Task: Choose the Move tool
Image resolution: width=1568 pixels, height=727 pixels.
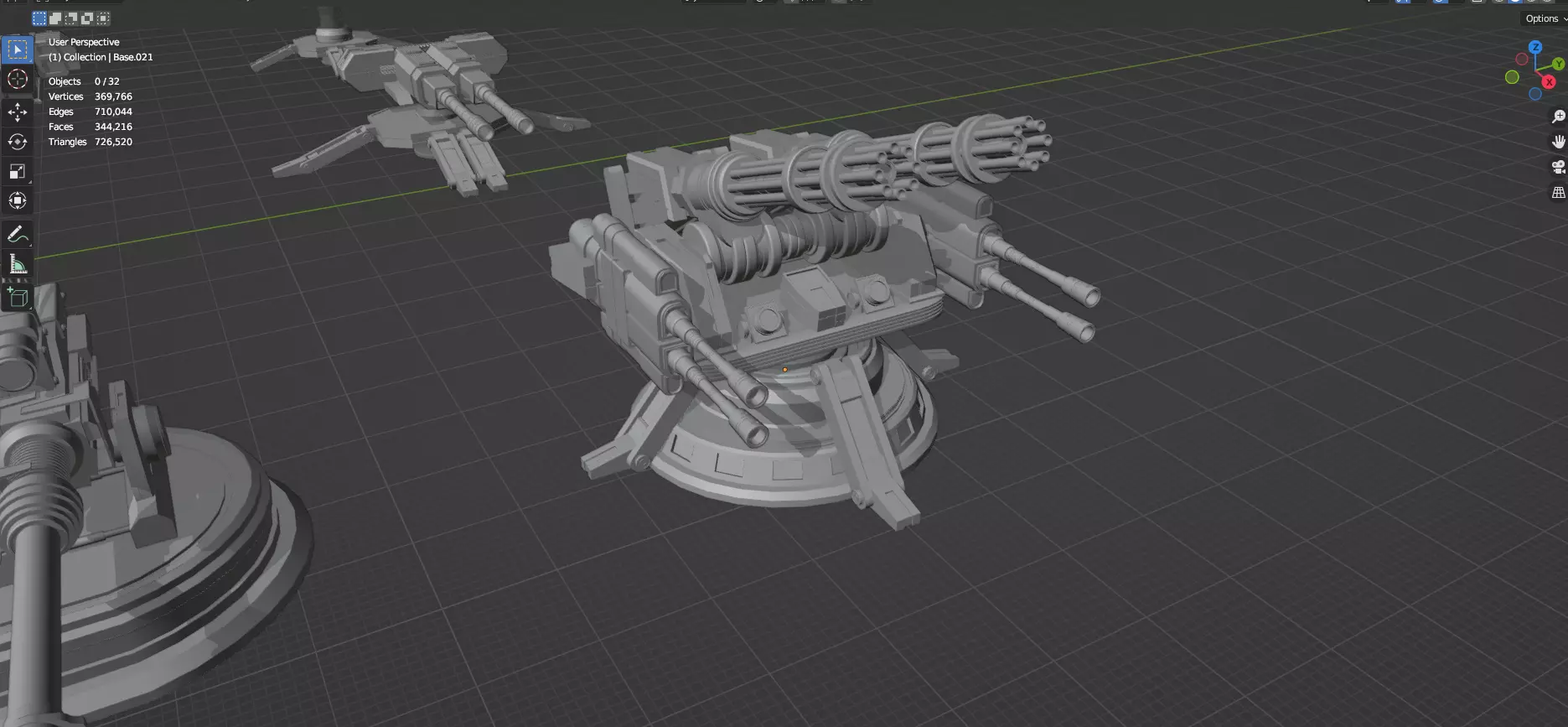Action: (18, 112)
